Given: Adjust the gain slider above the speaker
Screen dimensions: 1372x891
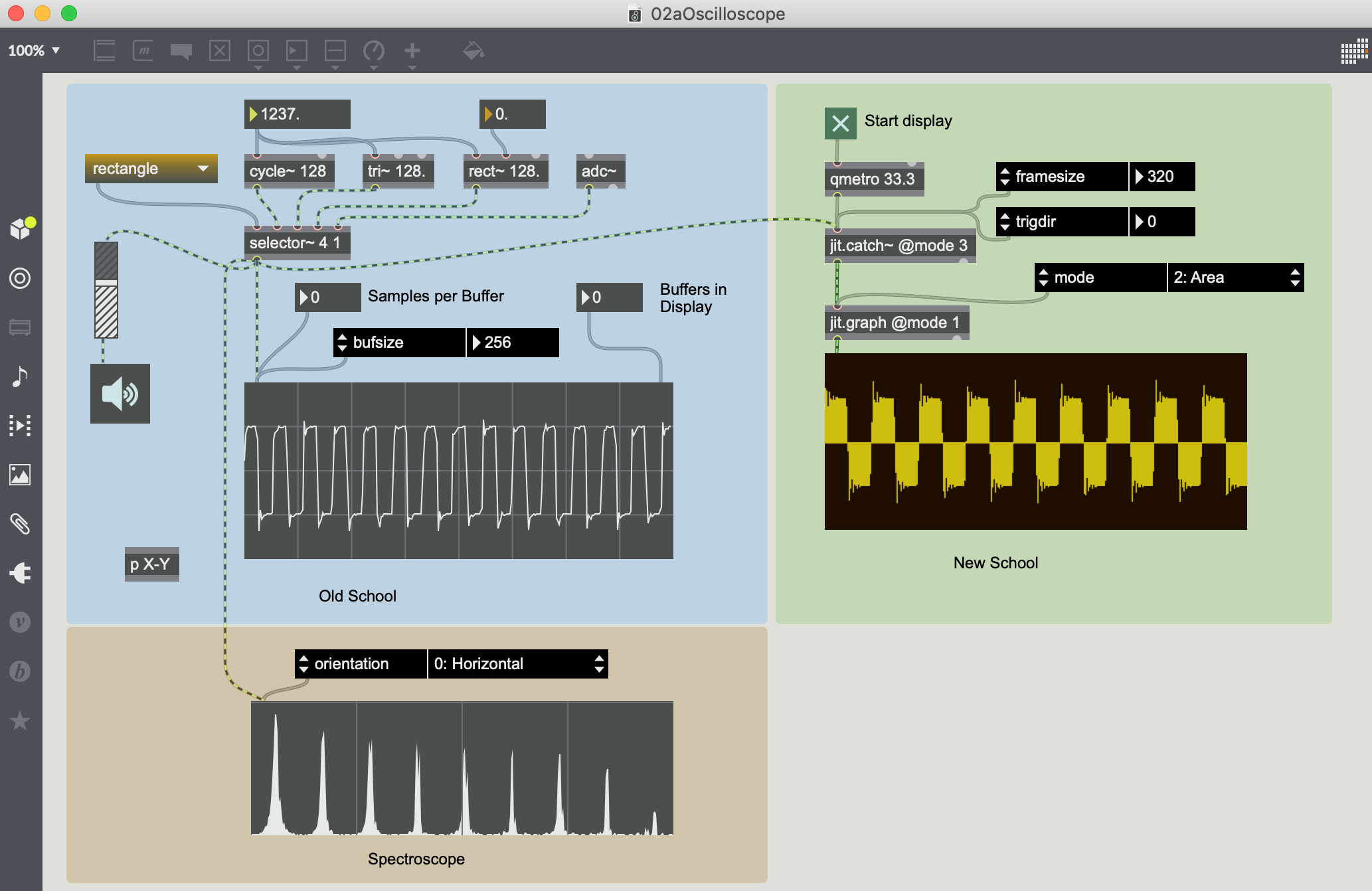Looking at the screenshot, I should point(106,290).
